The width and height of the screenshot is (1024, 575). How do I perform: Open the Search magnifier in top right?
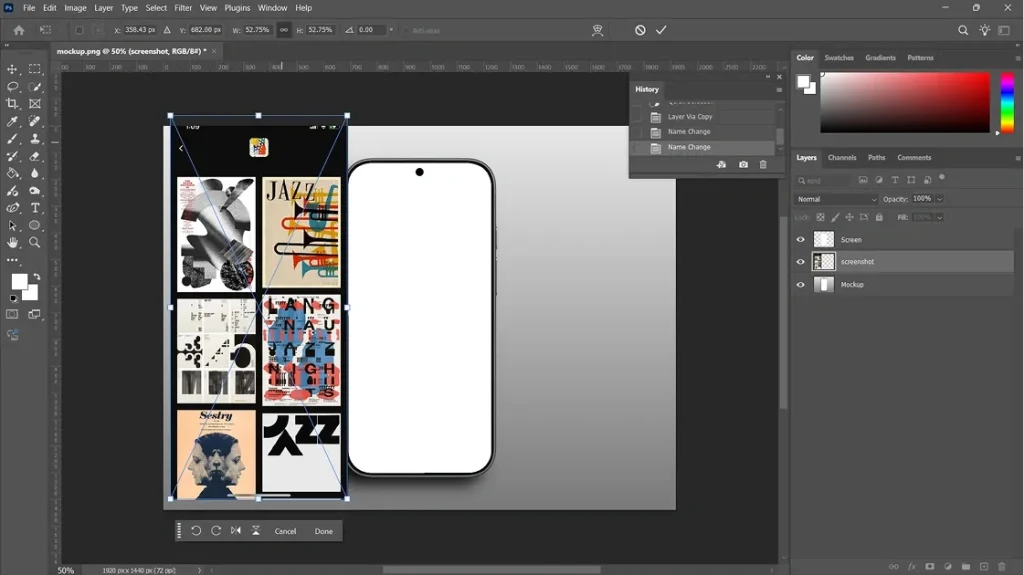tap(963, 30)
